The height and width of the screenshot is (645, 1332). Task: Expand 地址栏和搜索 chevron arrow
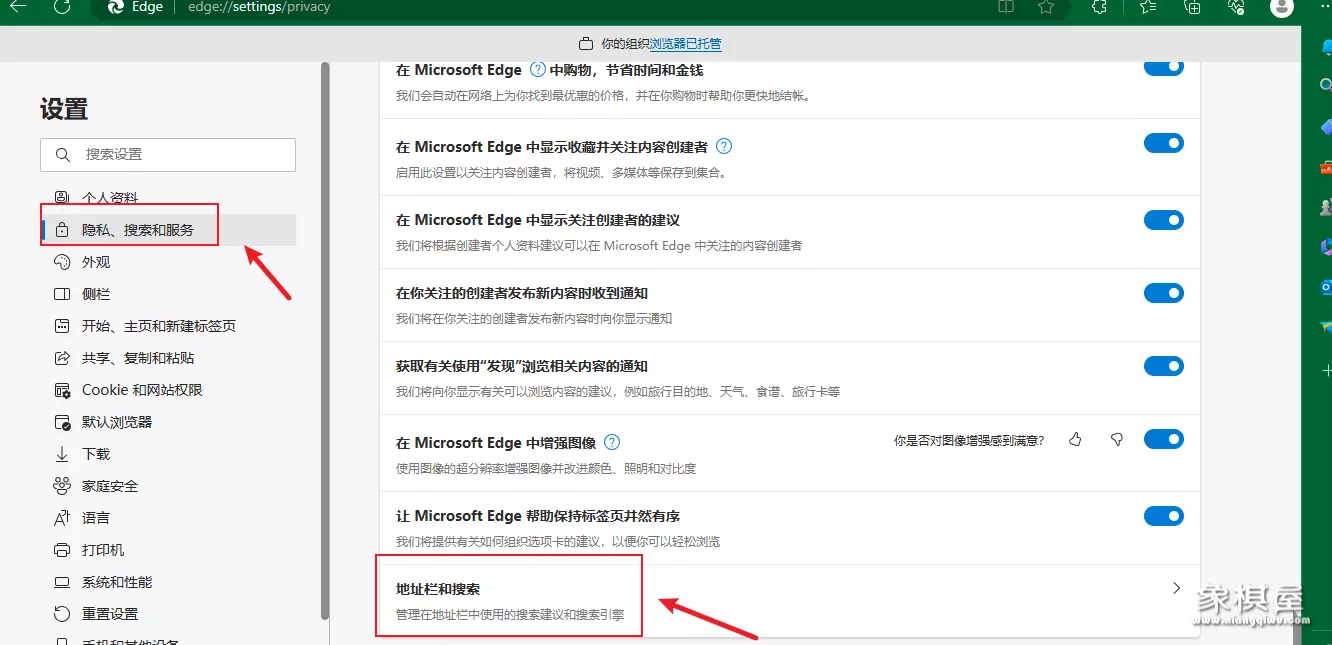pyautogui.click(x=1176, y=589)
